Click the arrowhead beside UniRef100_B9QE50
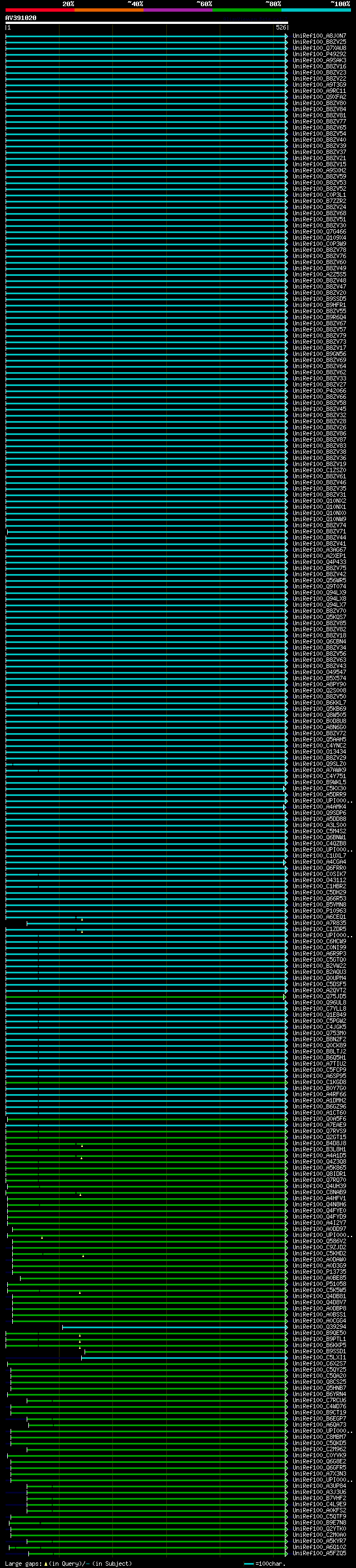356x1568 pixels. (286, 1333)
